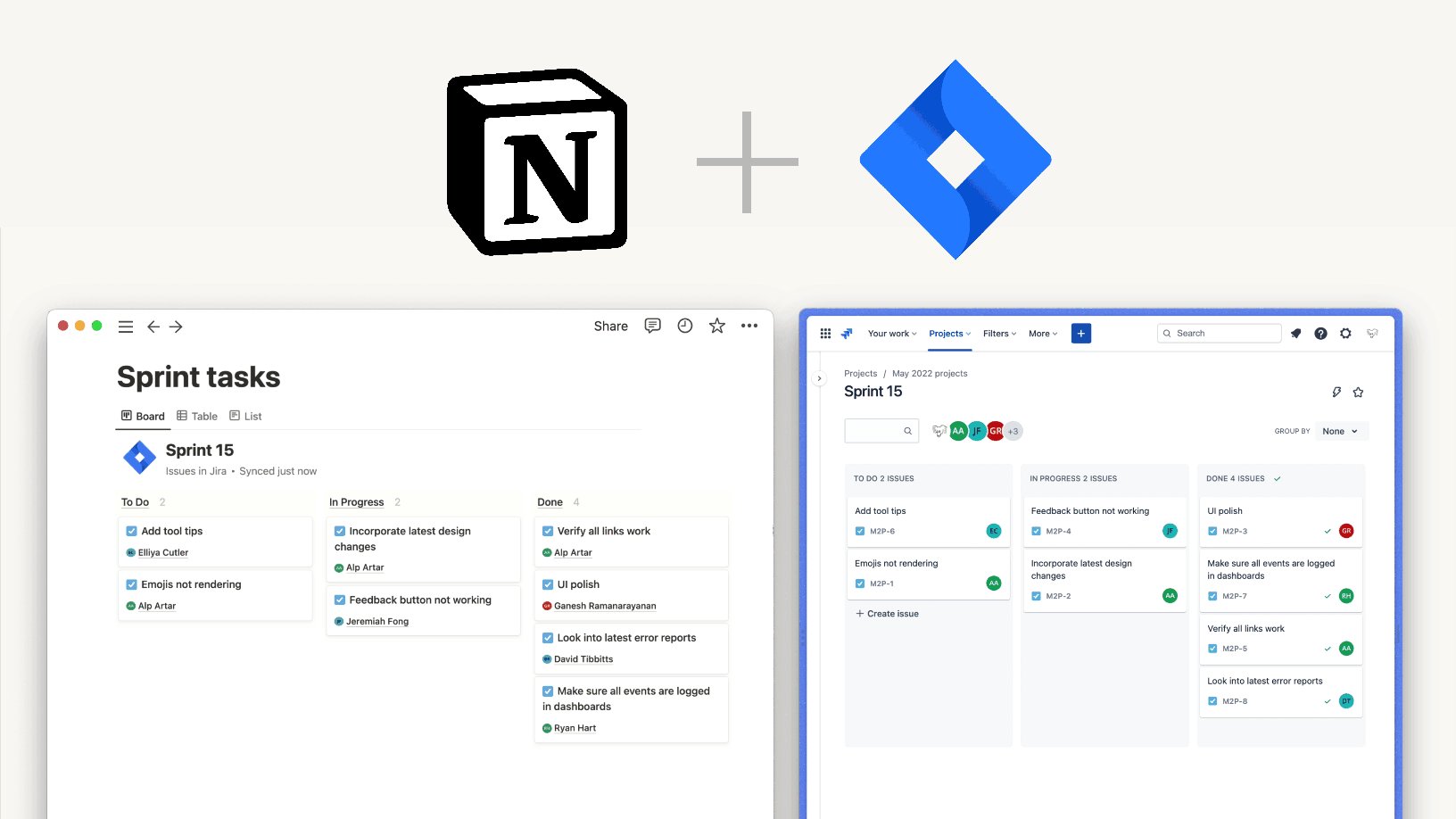Viewport: 1456px width, 819px height.
Task: Switch to the Table view tab
Action: (x=196, y=416)
